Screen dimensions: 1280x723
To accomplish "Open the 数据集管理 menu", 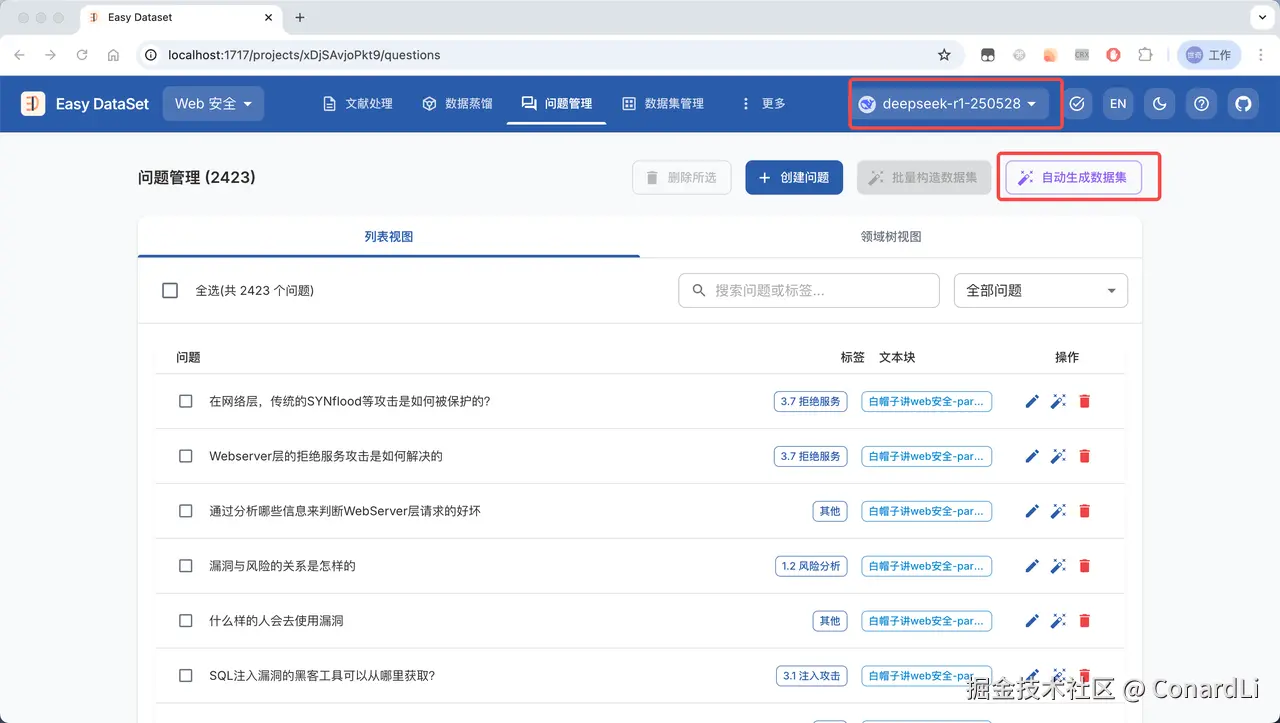I will [x=663, y=103].
